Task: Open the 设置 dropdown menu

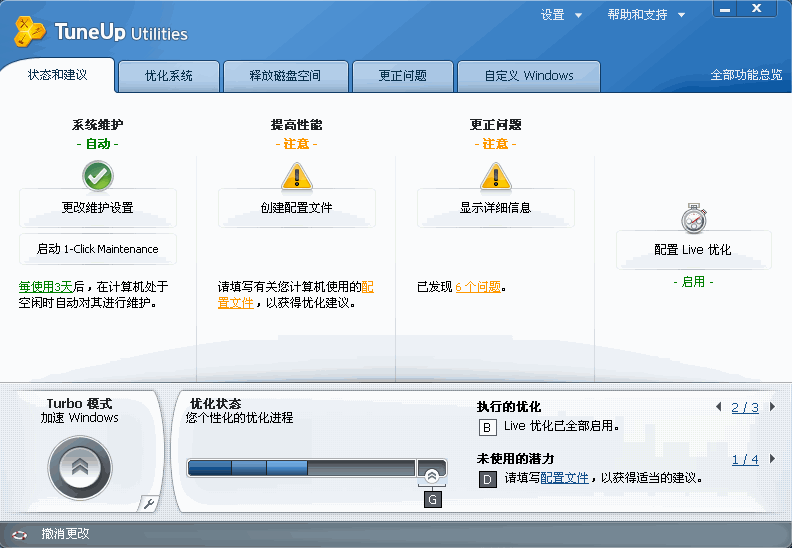Action: click(x=561, y=15)
